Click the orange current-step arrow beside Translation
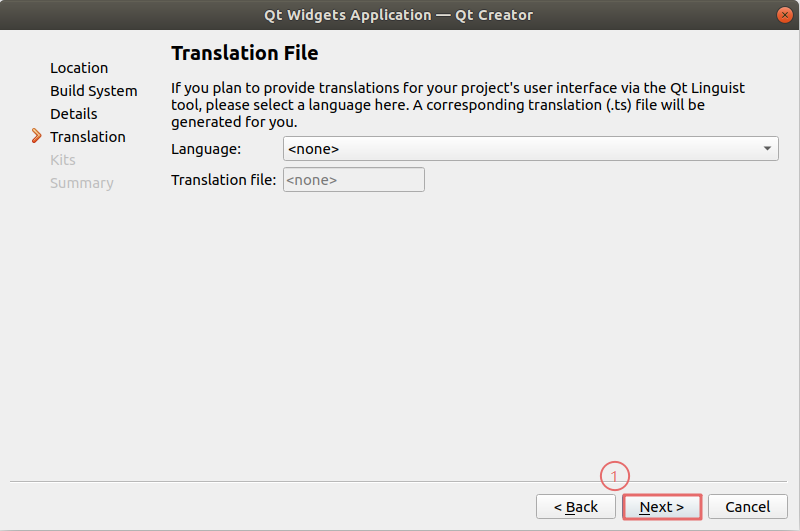Image resolution: width=800 pixels, height=531 pixels. (37, 136)
